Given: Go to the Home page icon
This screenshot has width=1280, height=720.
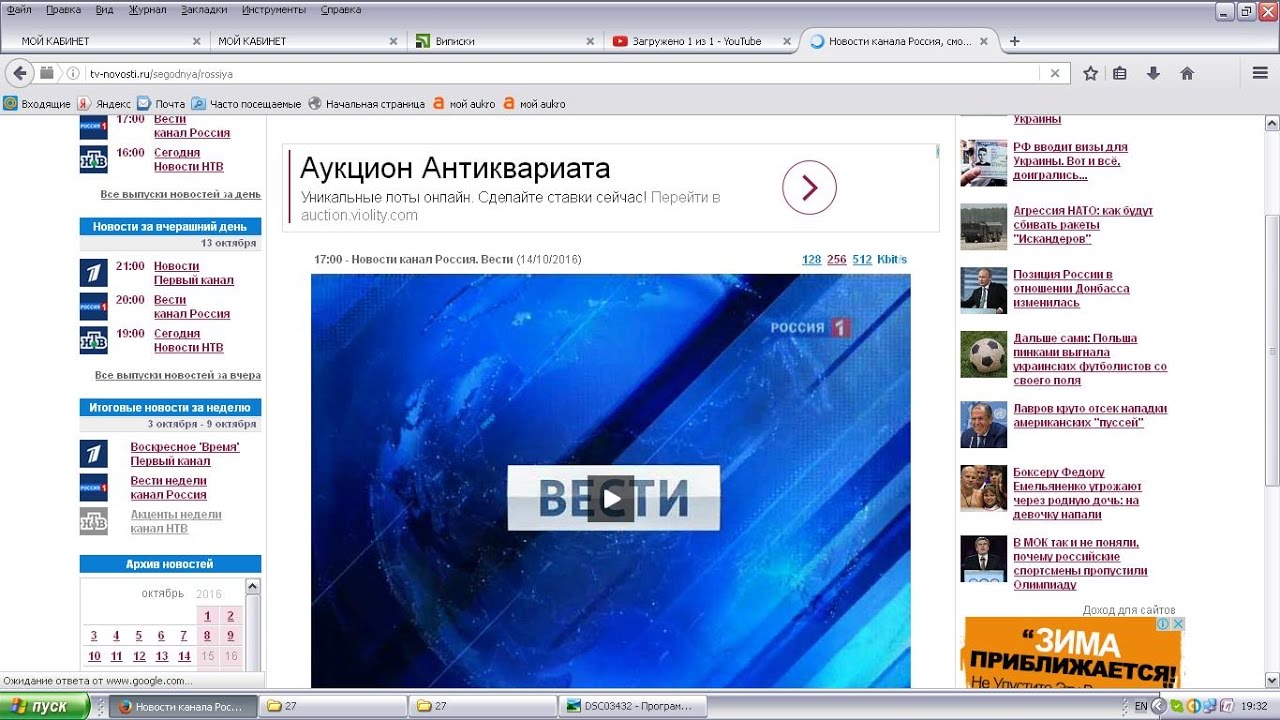Looking at the screenshot, I should [x=1187, y=73].
